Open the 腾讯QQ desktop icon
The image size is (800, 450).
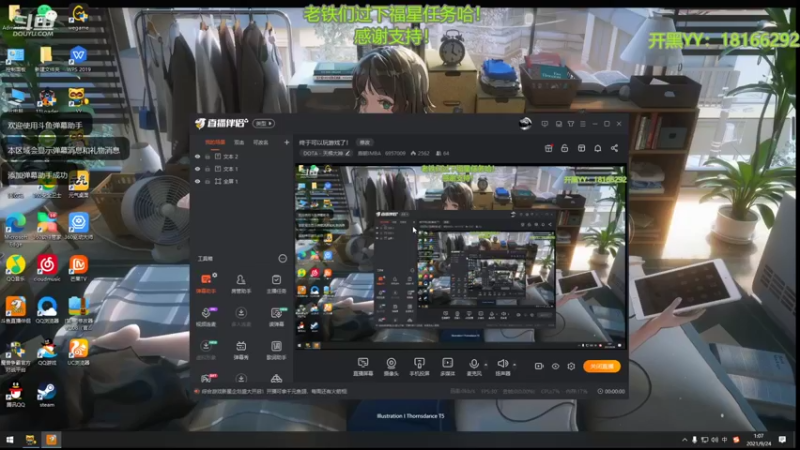tap(16, 394)
